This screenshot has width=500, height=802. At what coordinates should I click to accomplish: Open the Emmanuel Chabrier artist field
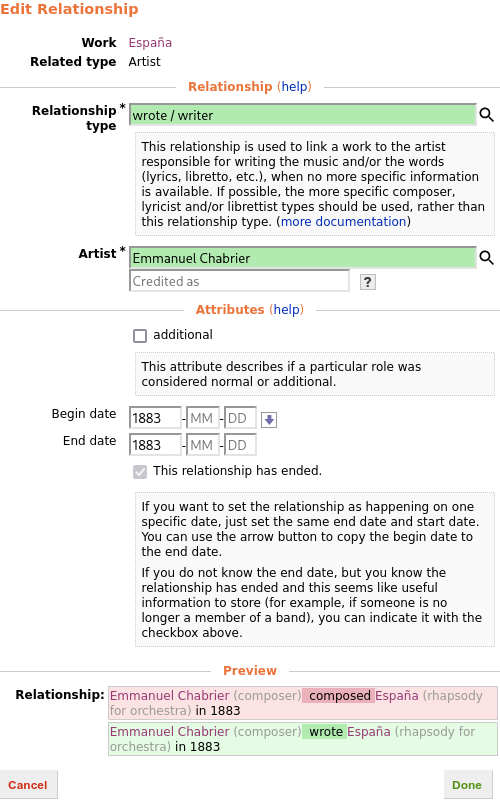point(303,258)
